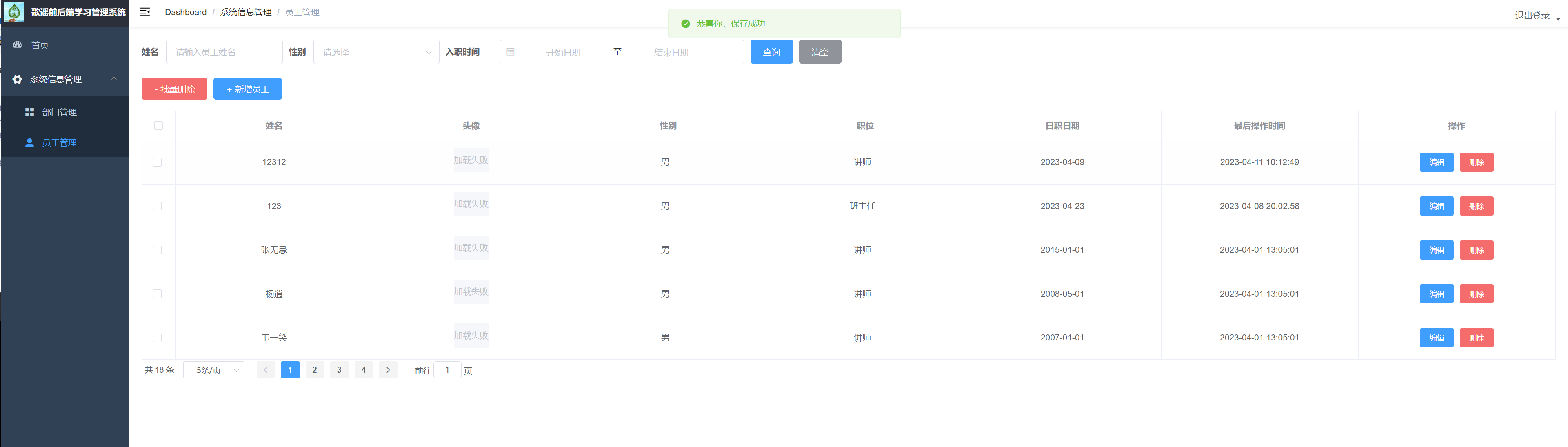1568x447 pixels.
Task: Open the 5条/页 page size dropdown
Action: 214,370
